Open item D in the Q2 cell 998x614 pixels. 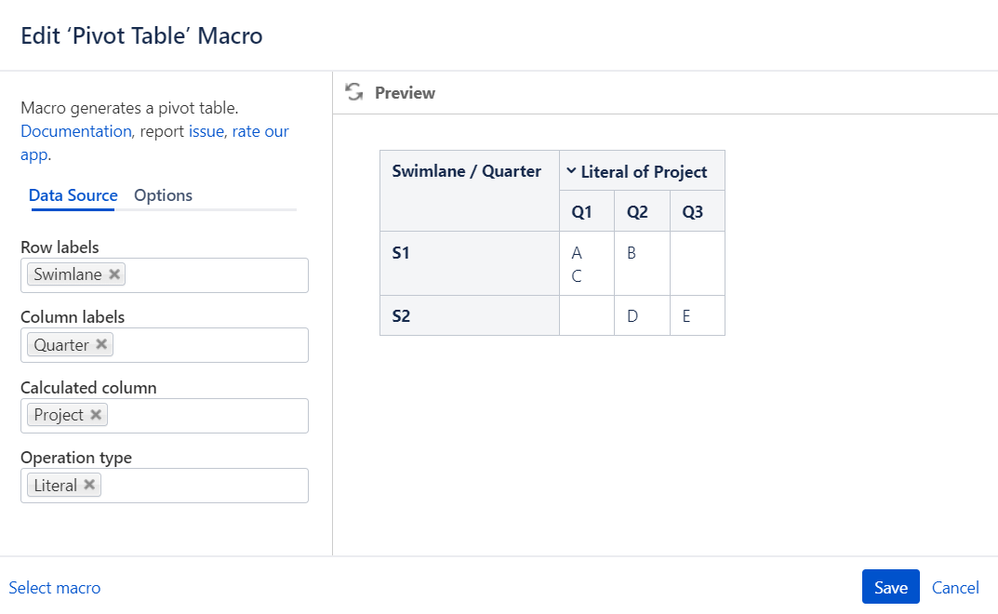coord(630,315)
